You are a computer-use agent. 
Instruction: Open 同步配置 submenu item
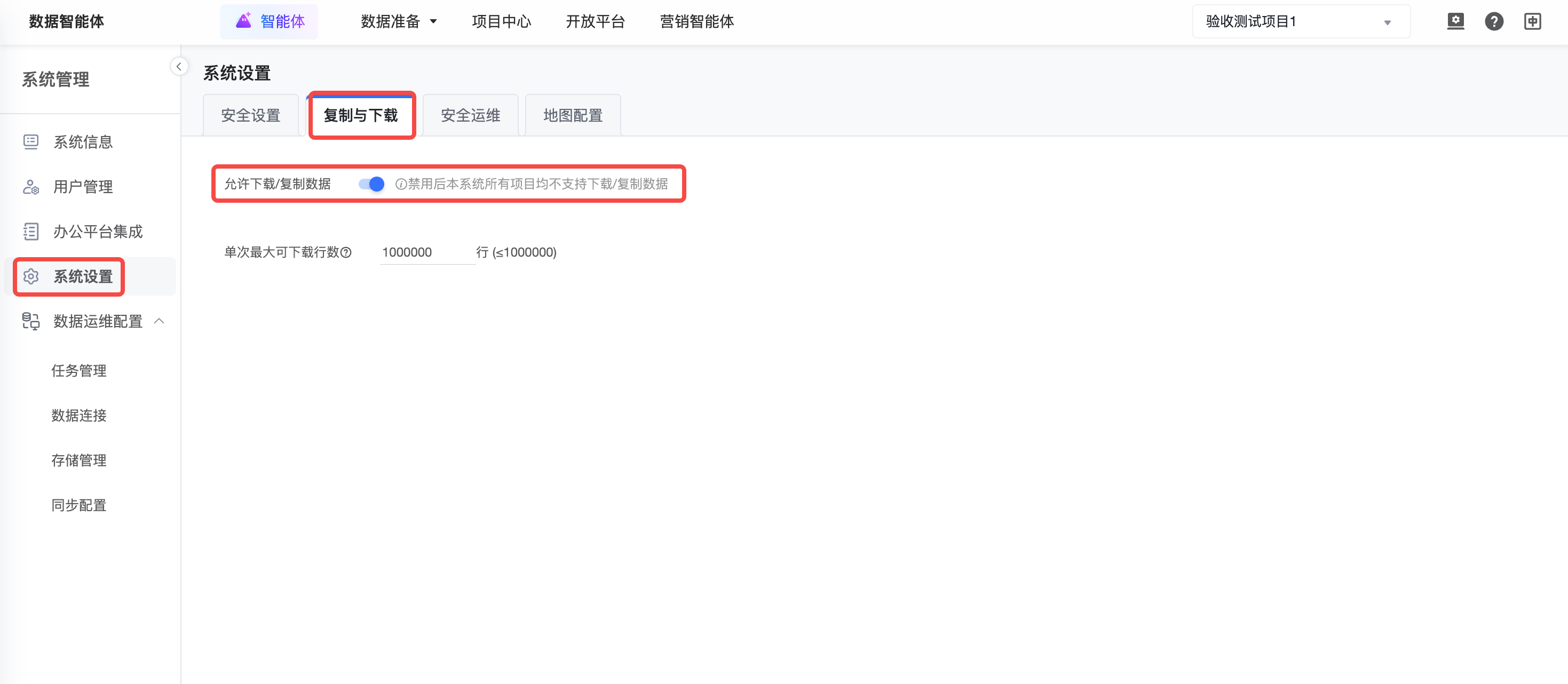pyautogui.click(x=79, y=505)
